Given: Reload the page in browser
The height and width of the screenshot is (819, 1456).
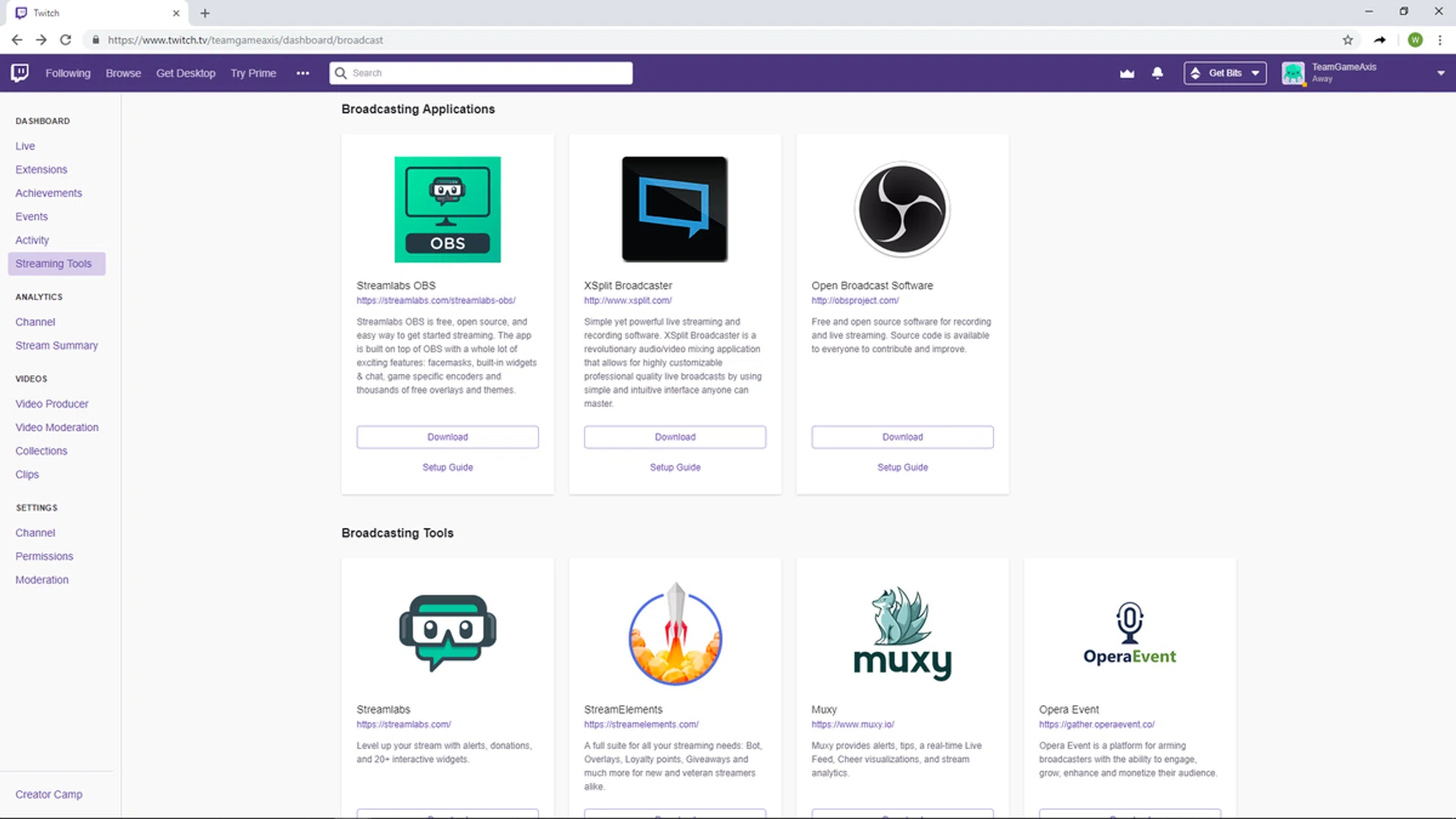Looking at the screenshot, I should (x=66, y=40).
